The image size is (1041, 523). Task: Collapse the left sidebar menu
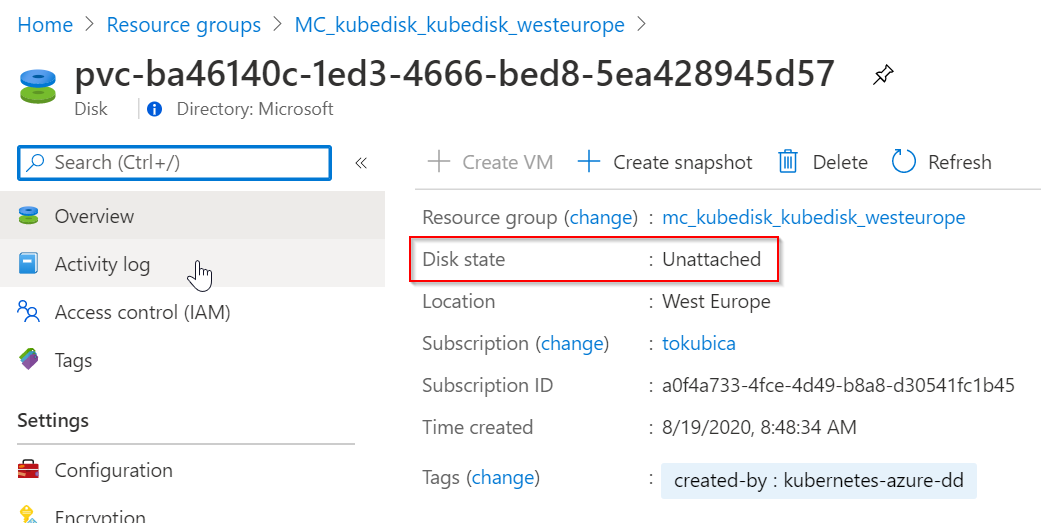(x=361, y=162)
